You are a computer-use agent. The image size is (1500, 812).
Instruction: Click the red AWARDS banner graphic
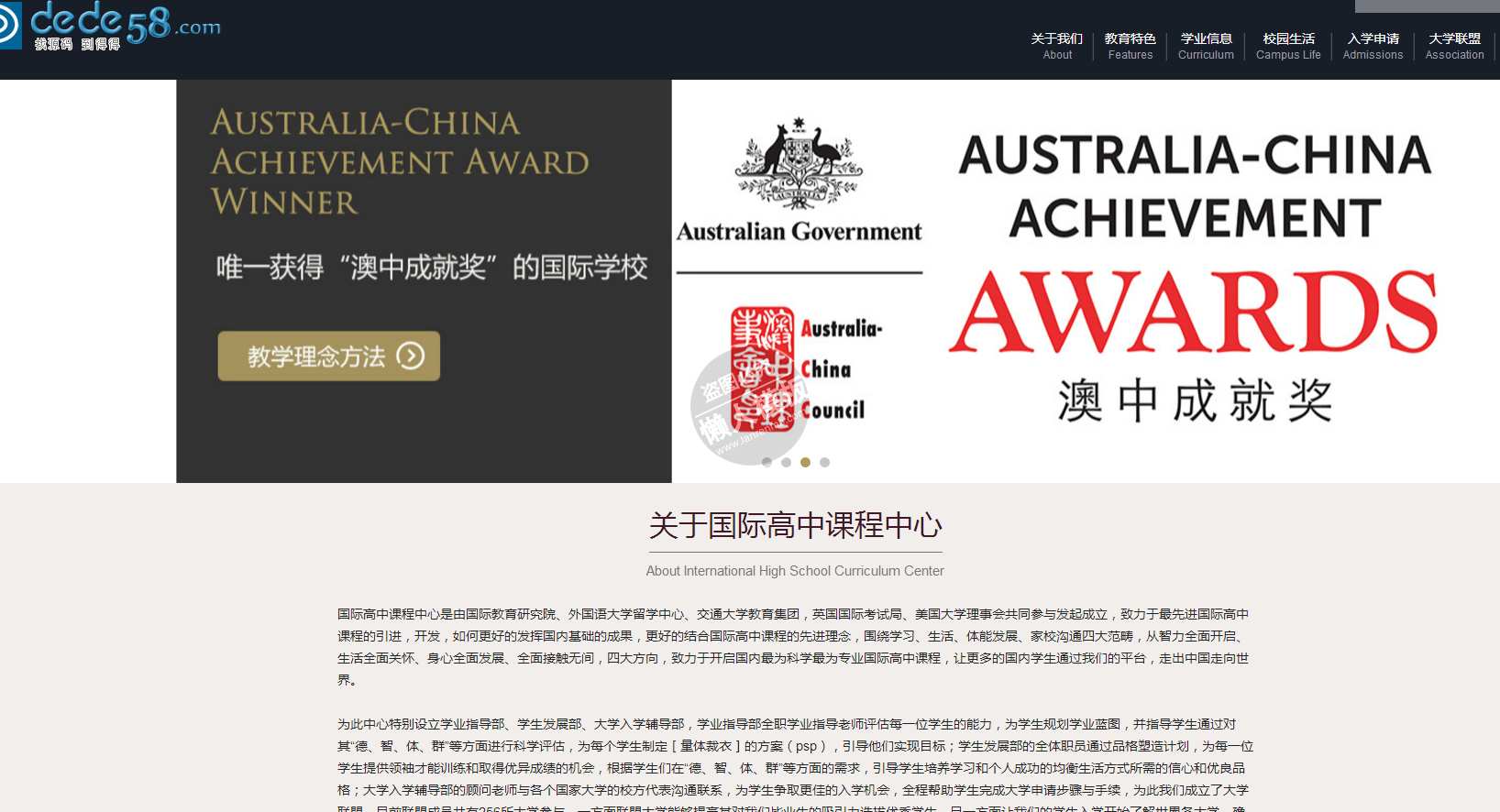(x=1193, y=313)
